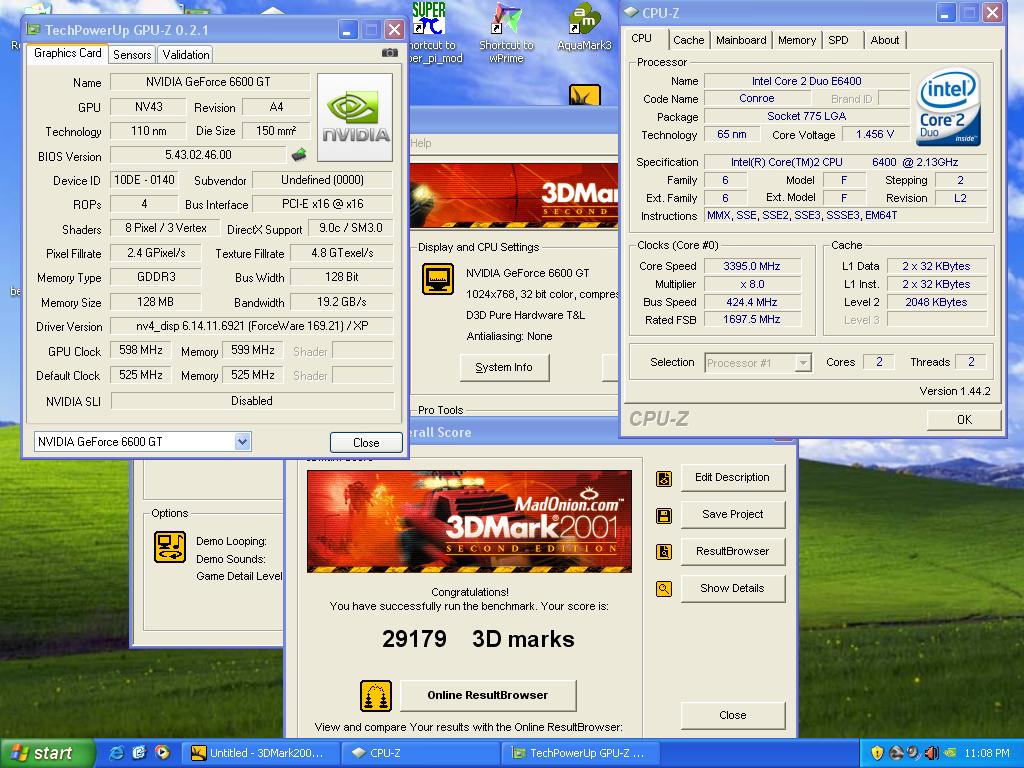Screen dimensions: 1024x768
Task: Click the security shield tray icon
Action: (877, 753)
